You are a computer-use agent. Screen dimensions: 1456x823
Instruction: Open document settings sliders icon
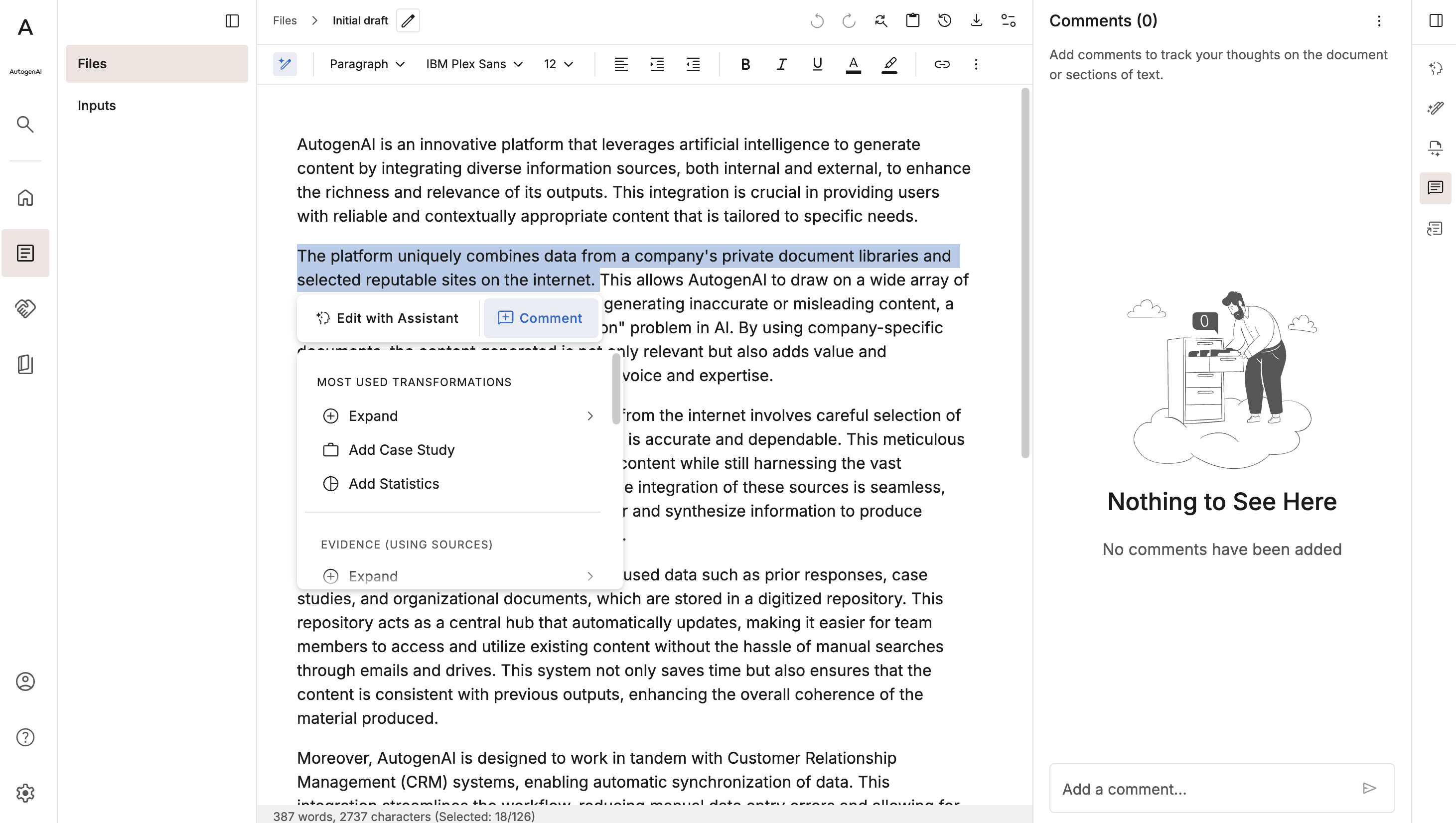click(x=1009, y=21)
